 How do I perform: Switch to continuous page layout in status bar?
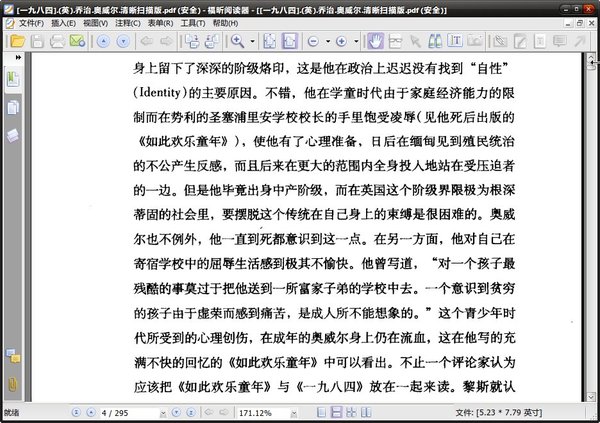point(336,412)
